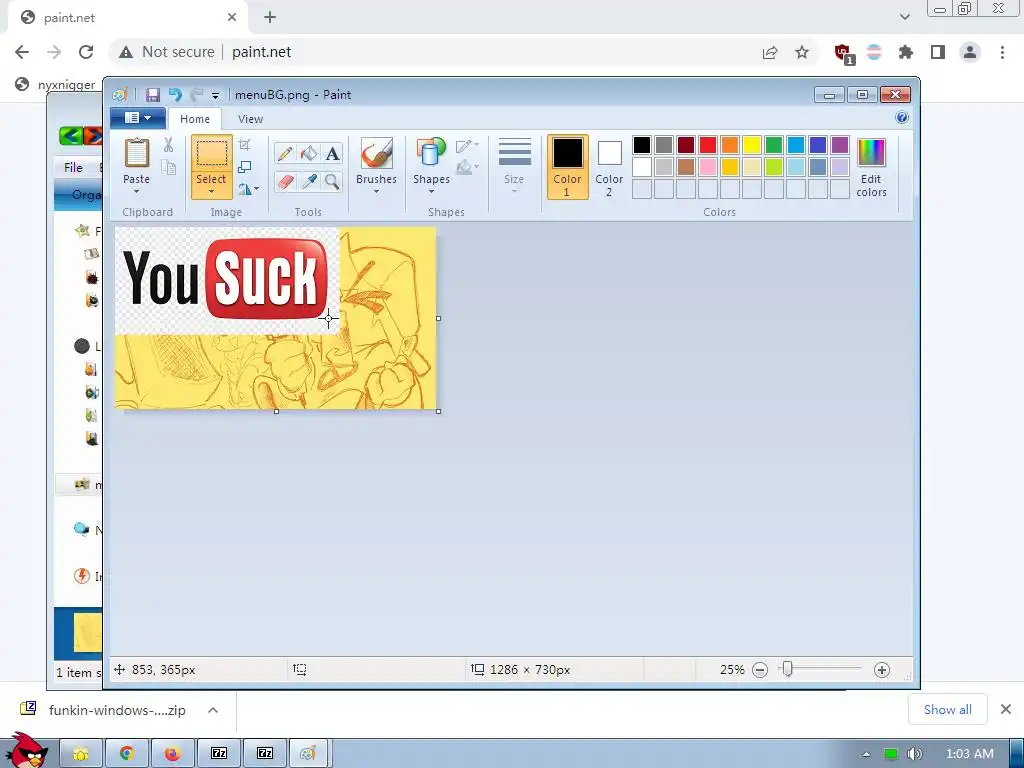Click the Shapes gallery icon
This screenshot has width=1024, height=768.
431,153
